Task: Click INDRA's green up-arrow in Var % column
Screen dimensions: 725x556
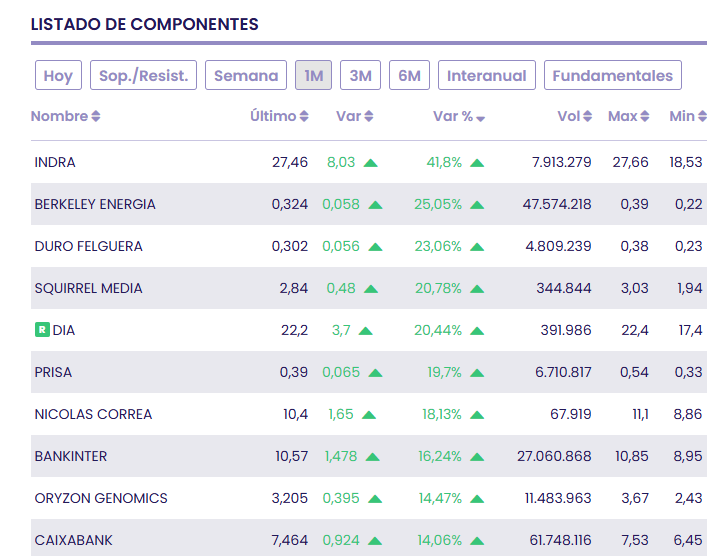Action: (x=477, y=163)
